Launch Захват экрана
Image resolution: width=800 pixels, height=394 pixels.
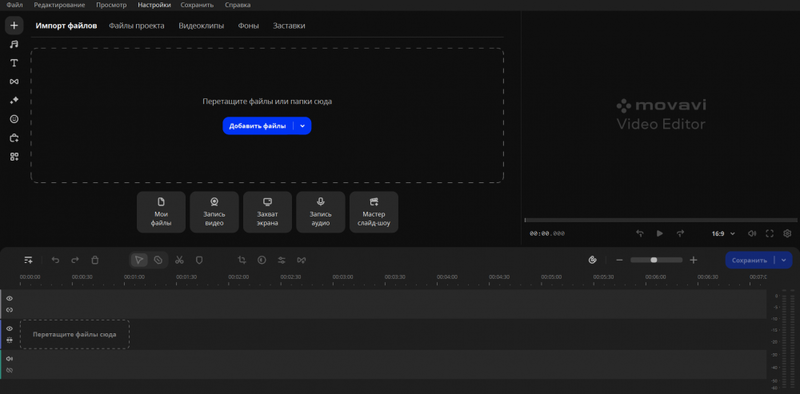267,212
